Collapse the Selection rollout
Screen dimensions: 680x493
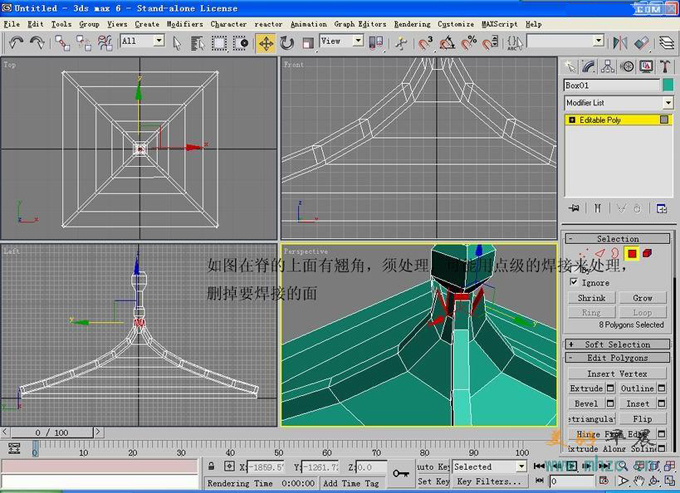click(617, 239)
